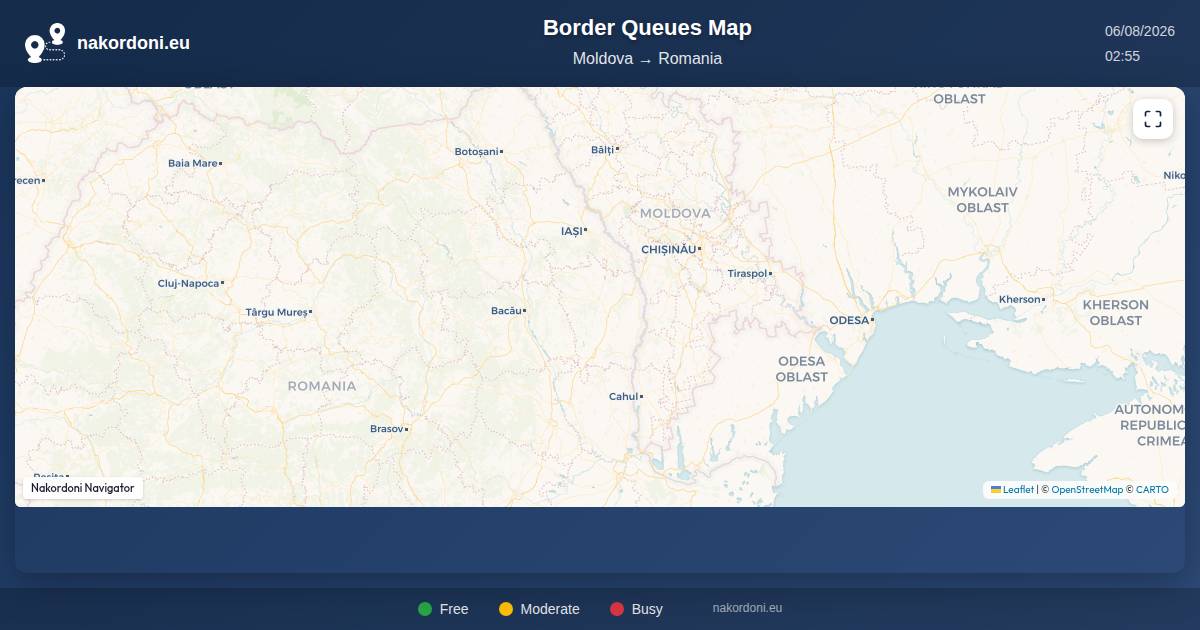Click the Târgu Mureș label on map
Screen dimensions: 1200x630
(277, 313)
